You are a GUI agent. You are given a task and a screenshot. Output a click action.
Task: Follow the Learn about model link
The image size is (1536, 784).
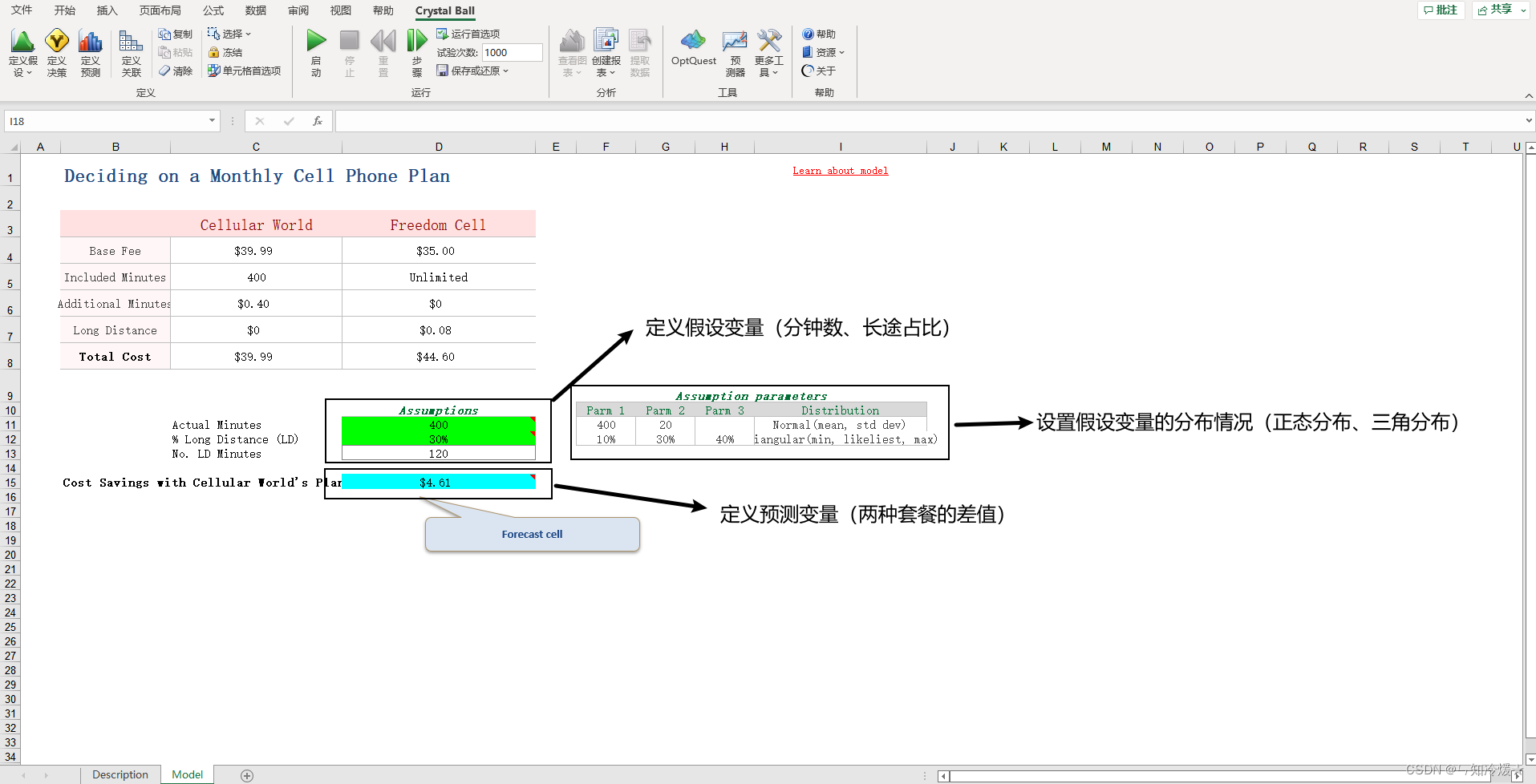coord(841,171)
